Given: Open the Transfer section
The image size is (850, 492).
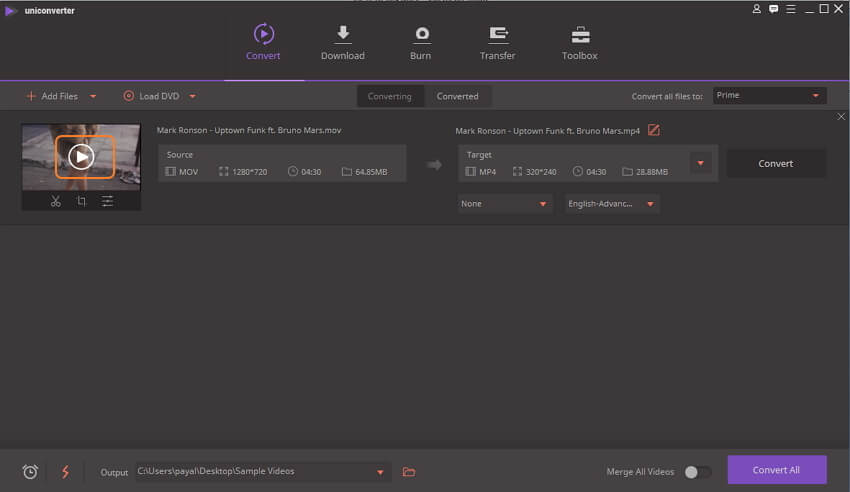Looking at the screenshot, I should pyautogui.click(x=498, y=42).
